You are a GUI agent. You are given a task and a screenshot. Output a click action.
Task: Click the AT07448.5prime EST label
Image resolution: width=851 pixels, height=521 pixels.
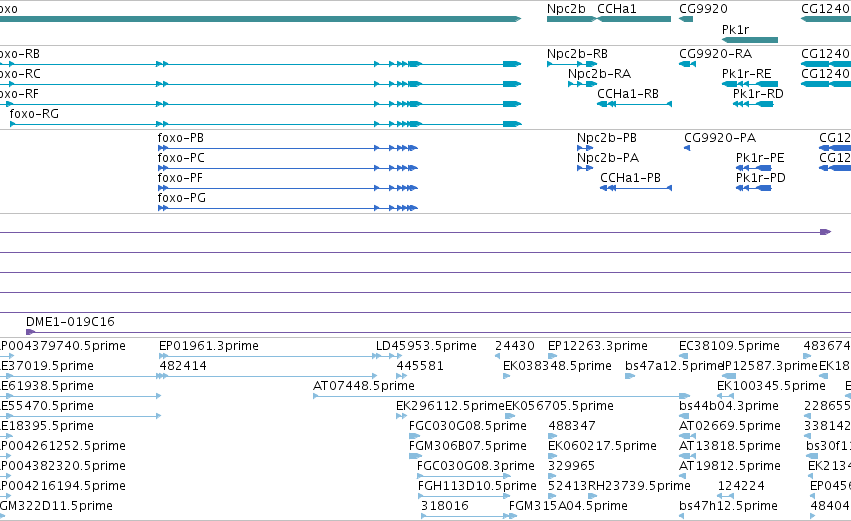(364, 386)
